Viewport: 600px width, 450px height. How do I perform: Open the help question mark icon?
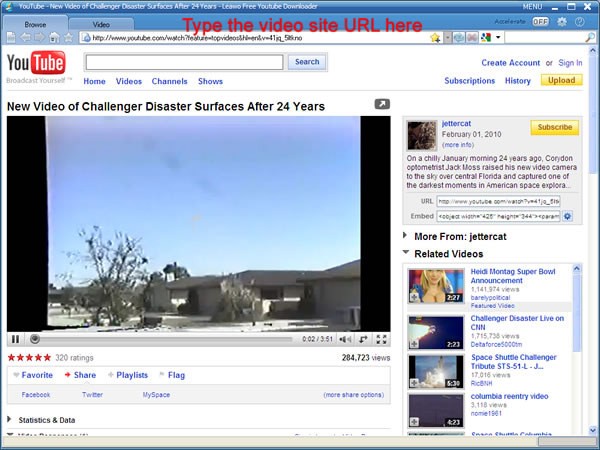580,22
